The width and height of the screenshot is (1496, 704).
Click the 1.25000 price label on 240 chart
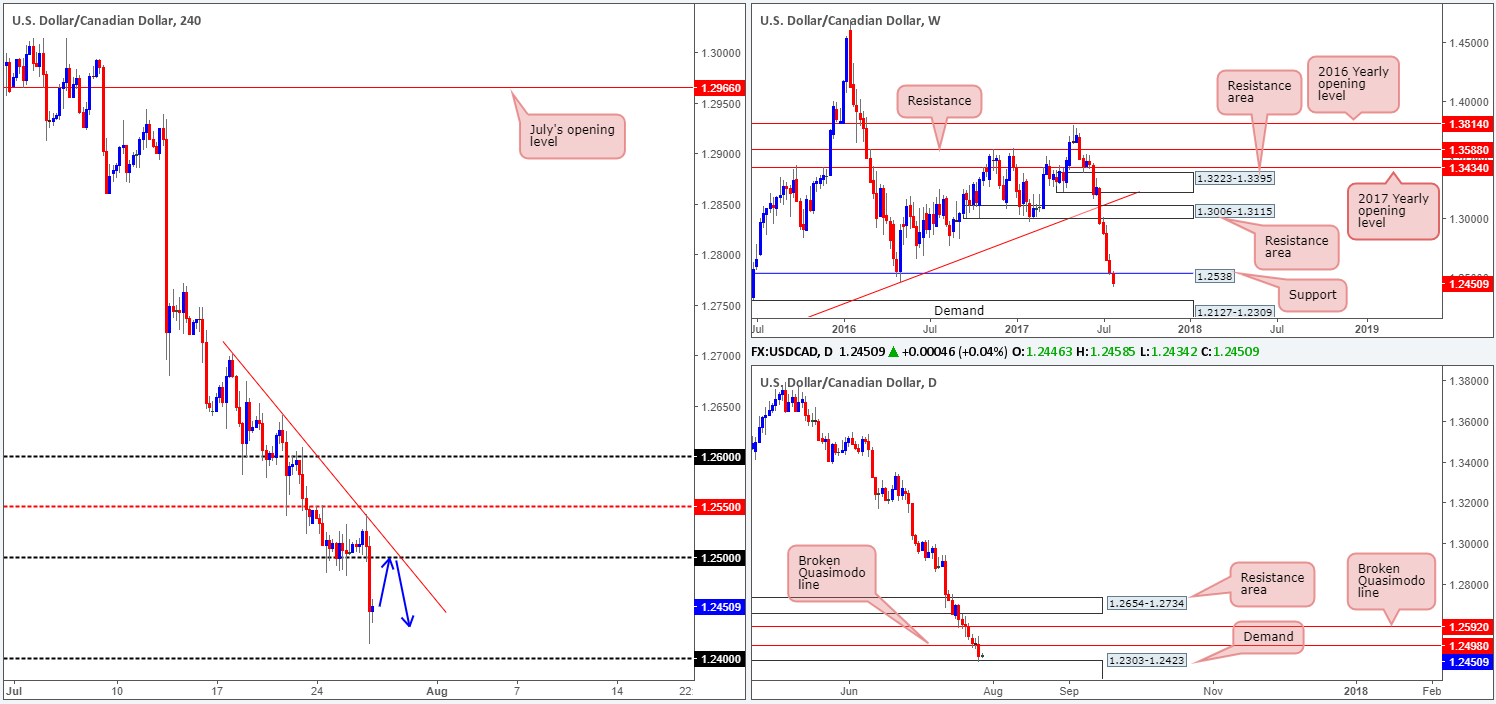coord(718,558)
